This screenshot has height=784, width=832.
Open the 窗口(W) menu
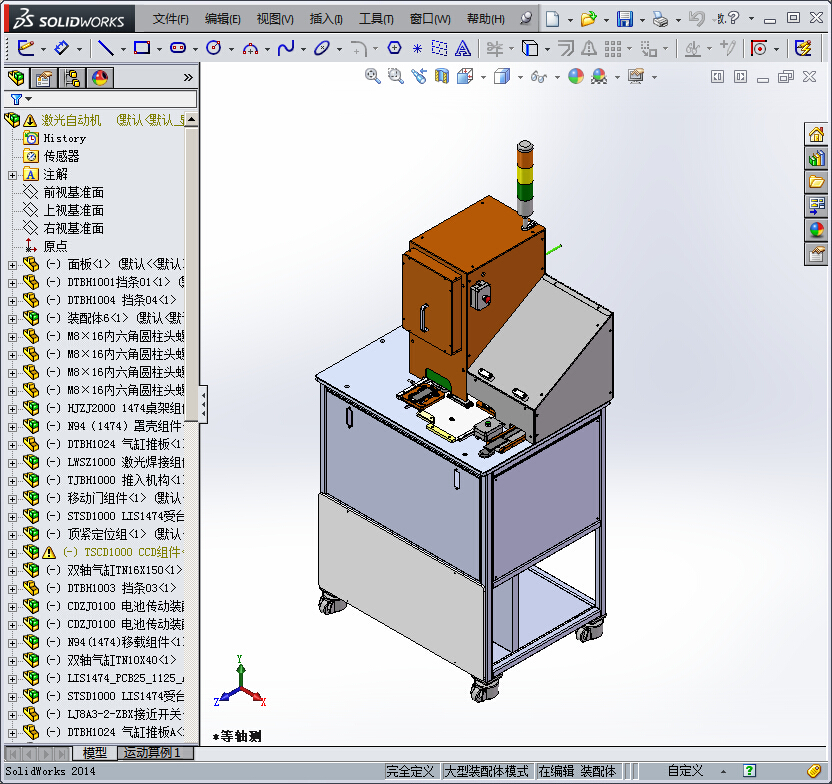click(x=430, y=20)
